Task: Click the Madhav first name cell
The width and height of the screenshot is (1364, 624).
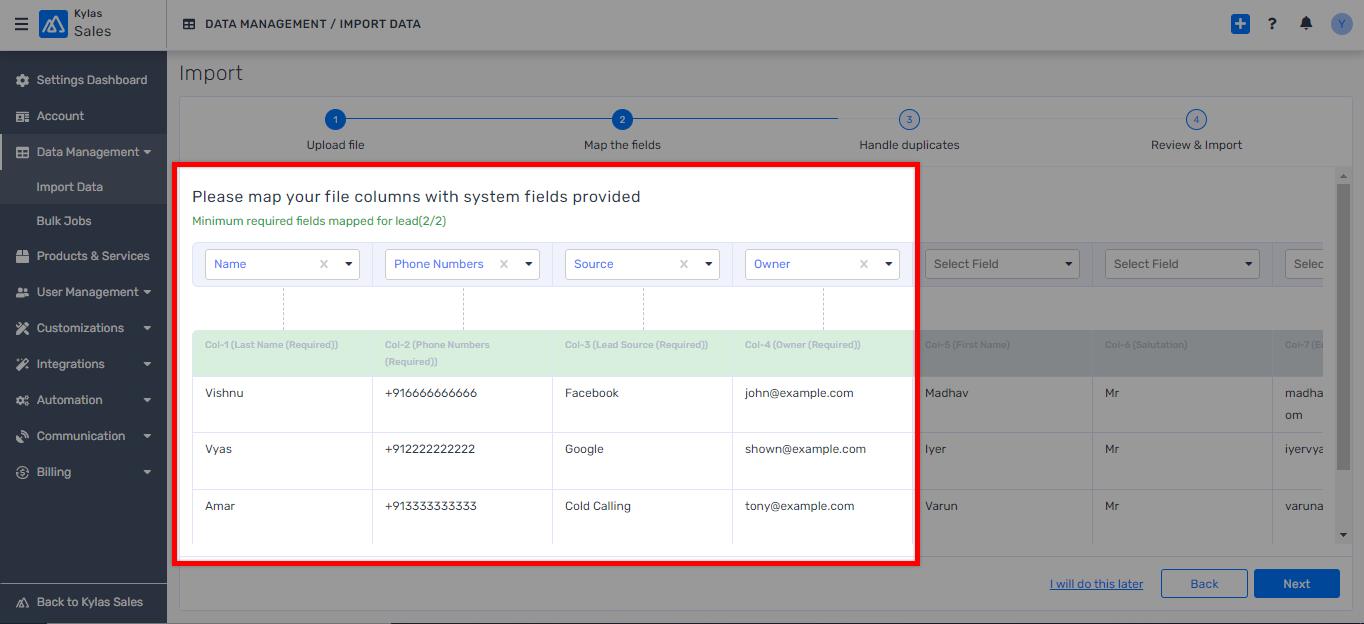Action: [x=1002, y=404]
